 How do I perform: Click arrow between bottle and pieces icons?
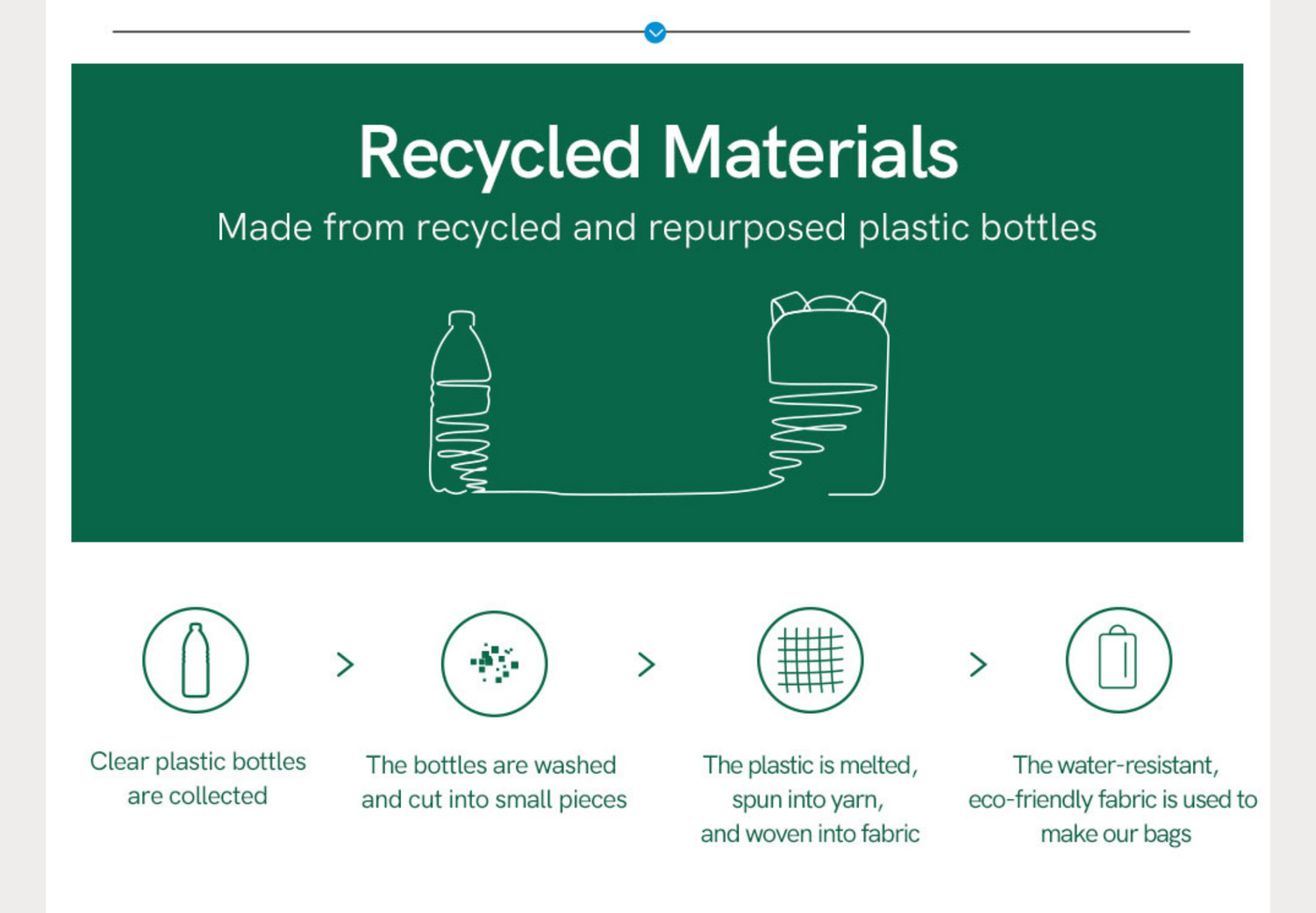(345, 665)
